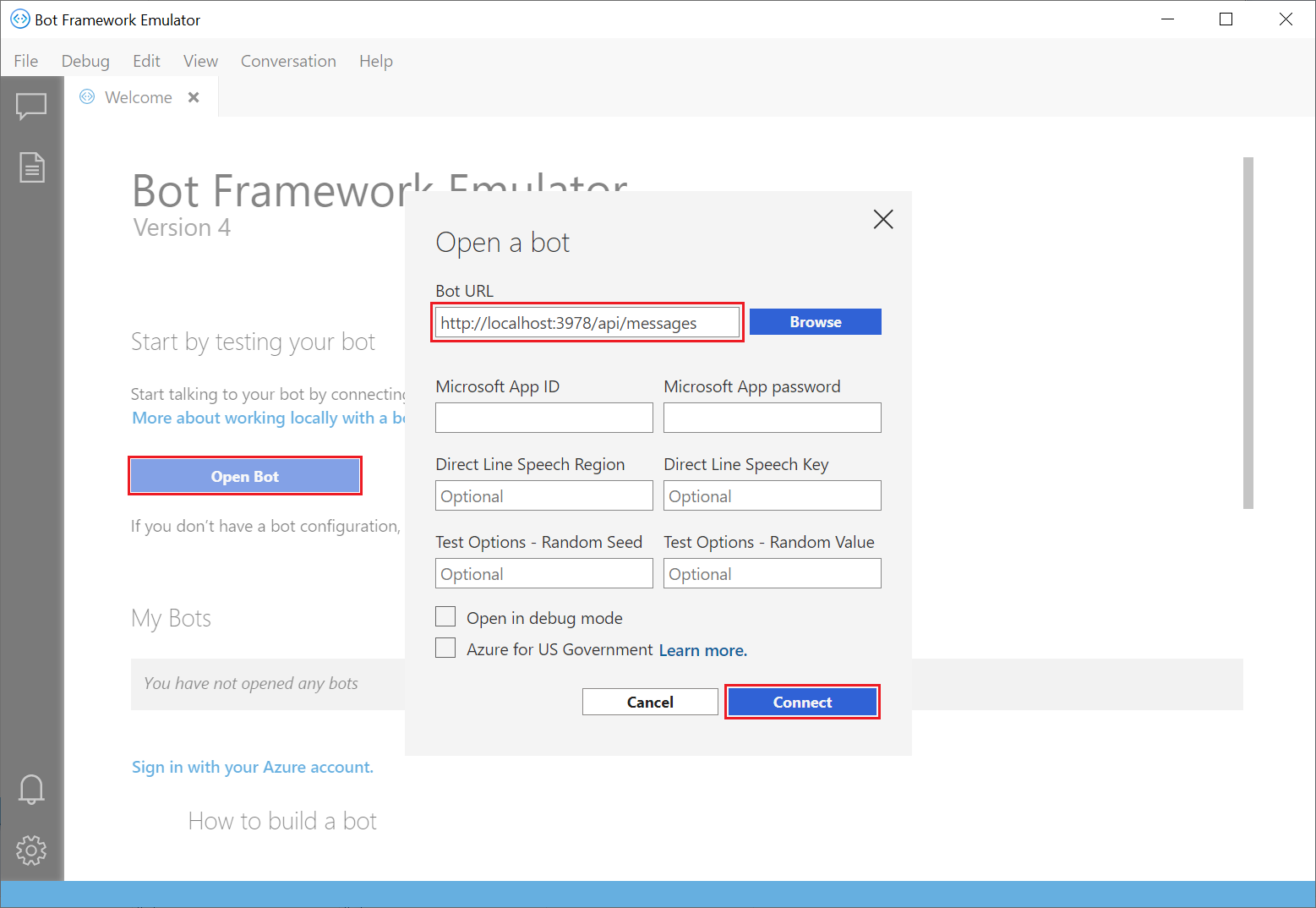Check Azure for US Government option
This screenshot has width=1316, height=908.
pyautogui.click(x=445, y=648)
